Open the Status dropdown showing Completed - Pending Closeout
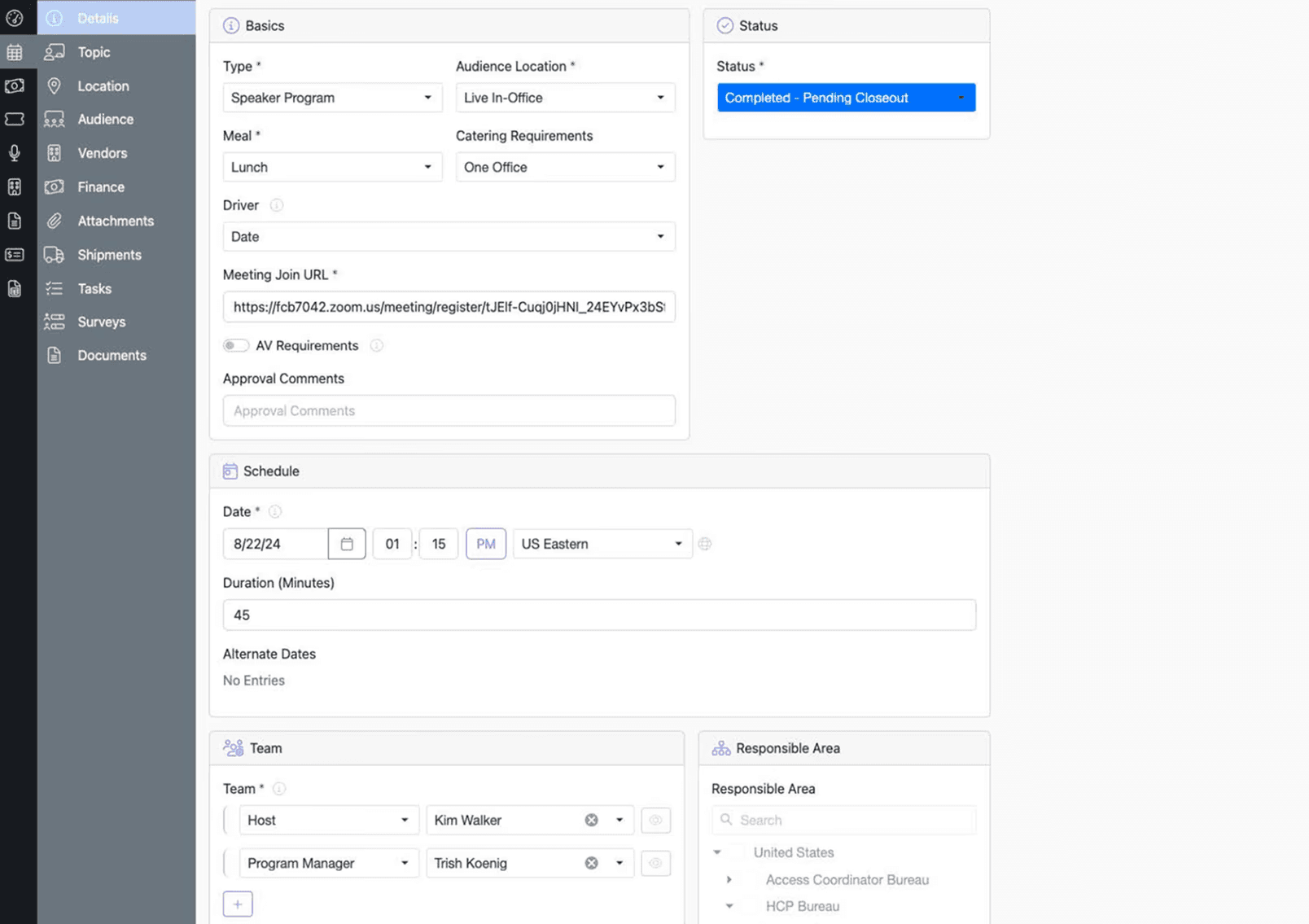The width and height of the screenshot is (1309, 924). [846, 98]
